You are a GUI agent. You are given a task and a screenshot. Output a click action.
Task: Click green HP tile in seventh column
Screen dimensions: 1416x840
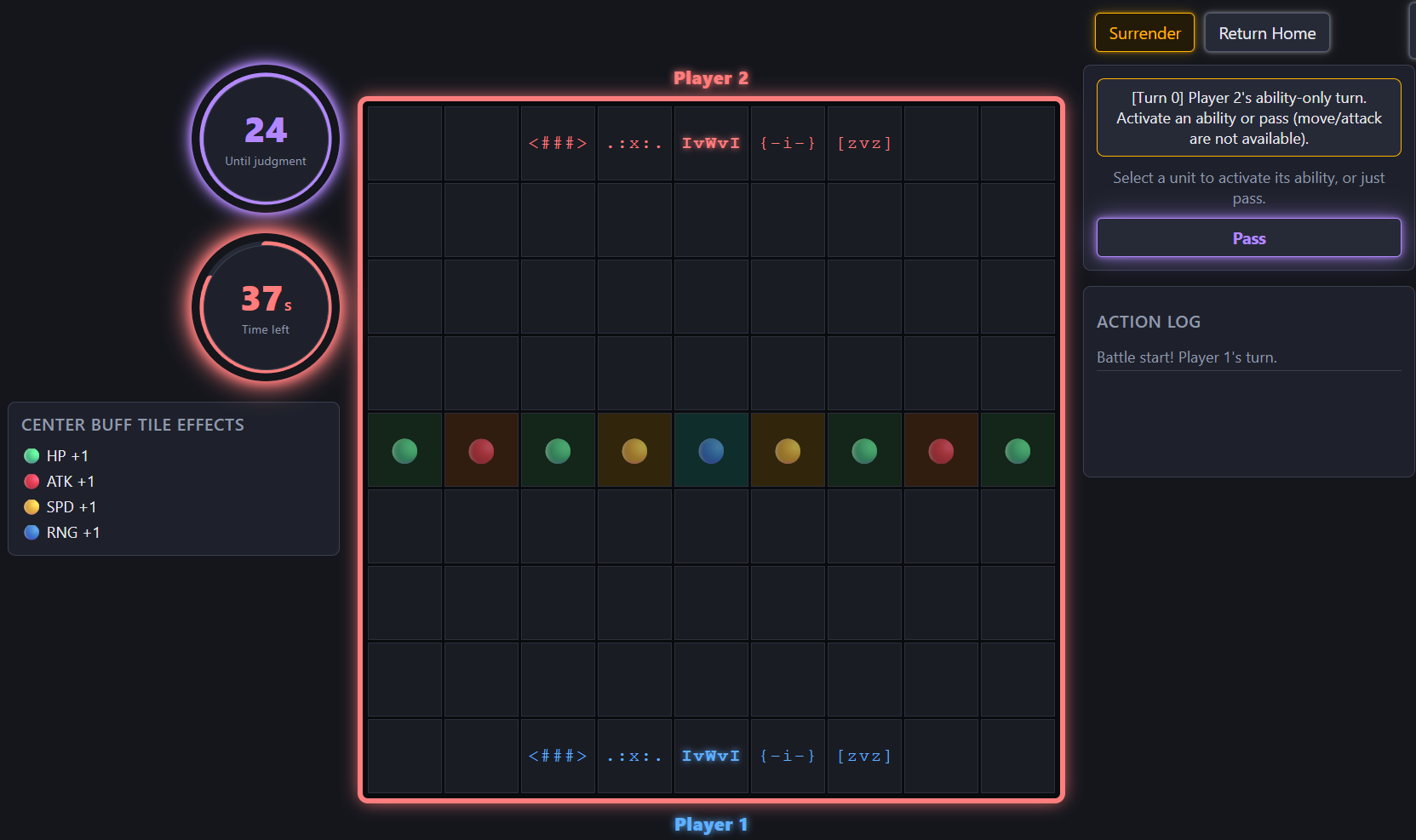click(x=864, y=450)
